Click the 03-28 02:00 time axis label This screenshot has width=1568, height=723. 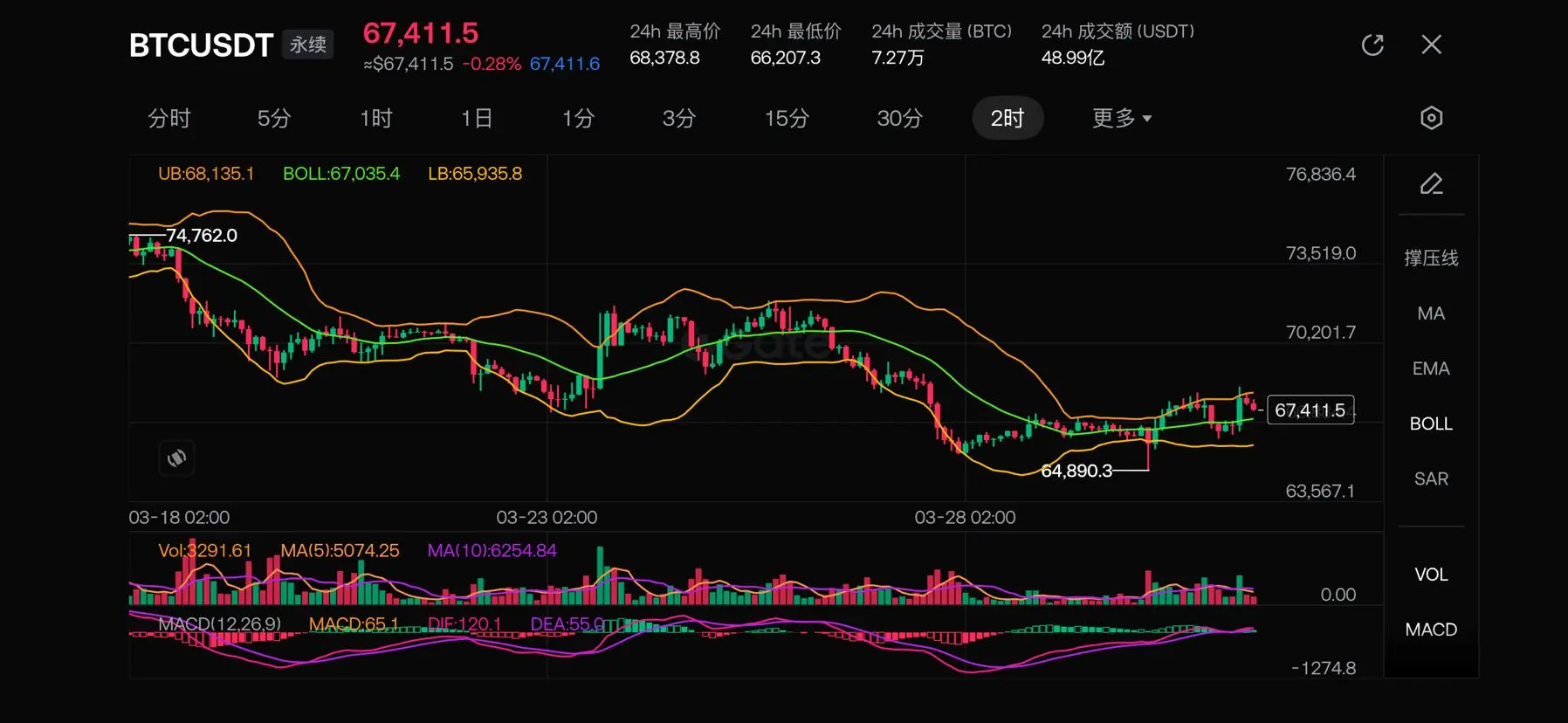pos(965,517)
